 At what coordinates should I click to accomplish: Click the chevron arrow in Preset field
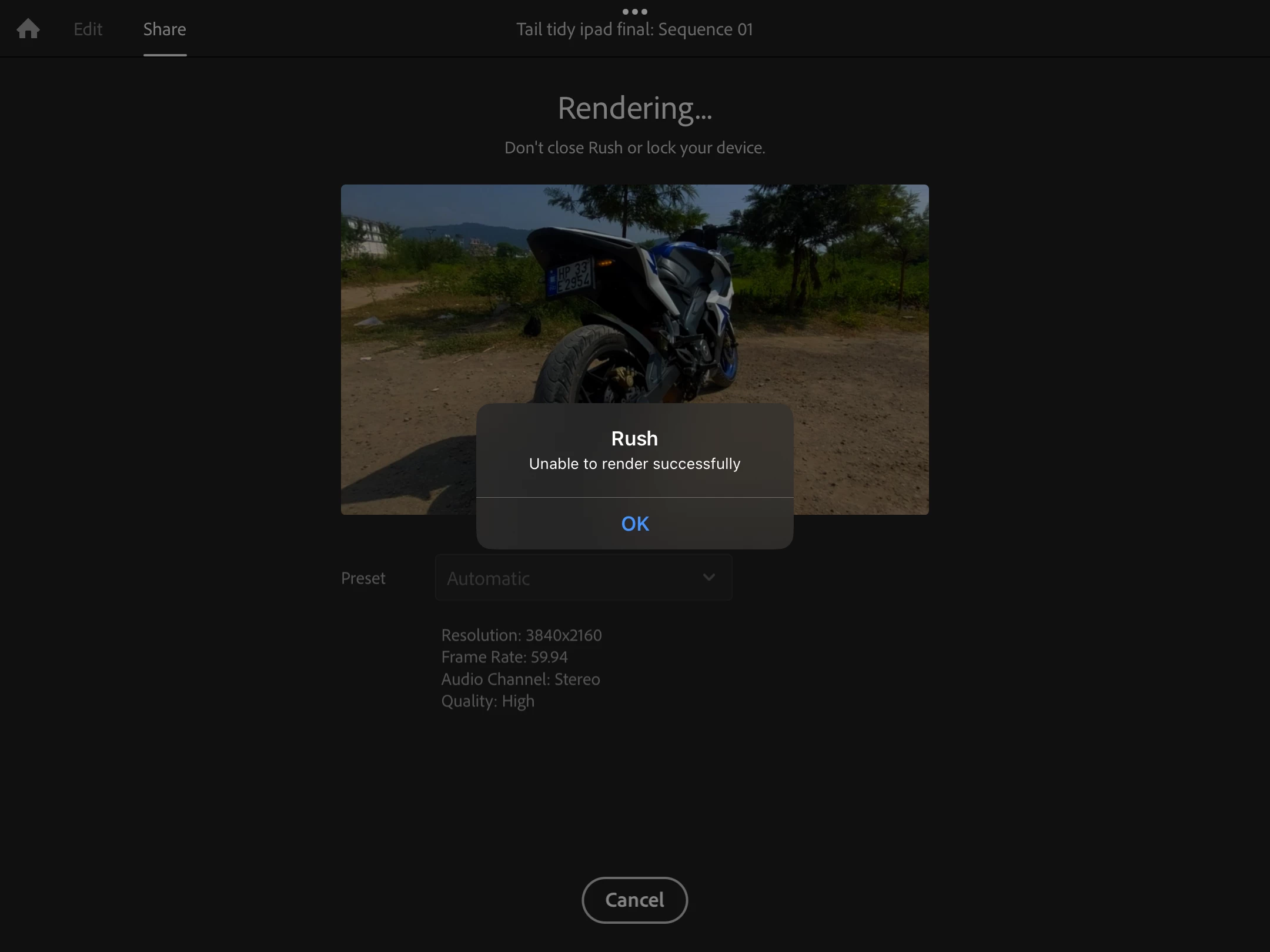tap(709, 577)
